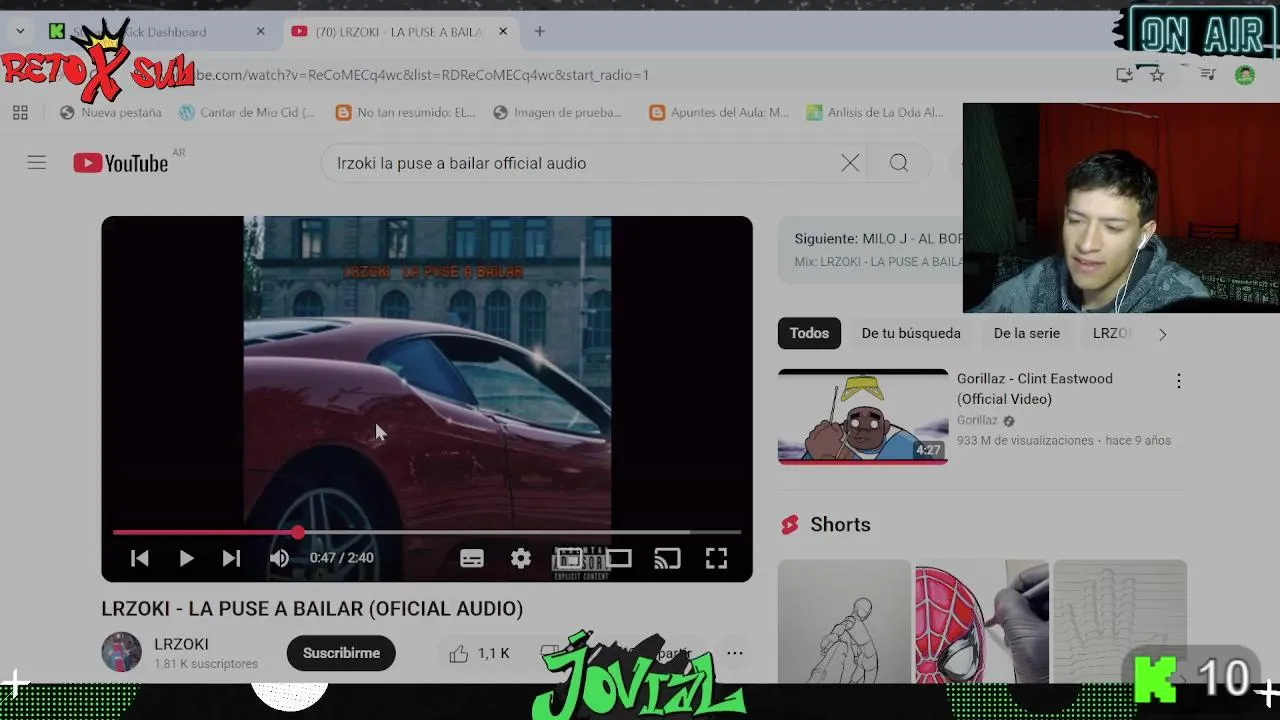Open options menu for Gorillaz video

pyautogui.click(x=1179, y=381)
